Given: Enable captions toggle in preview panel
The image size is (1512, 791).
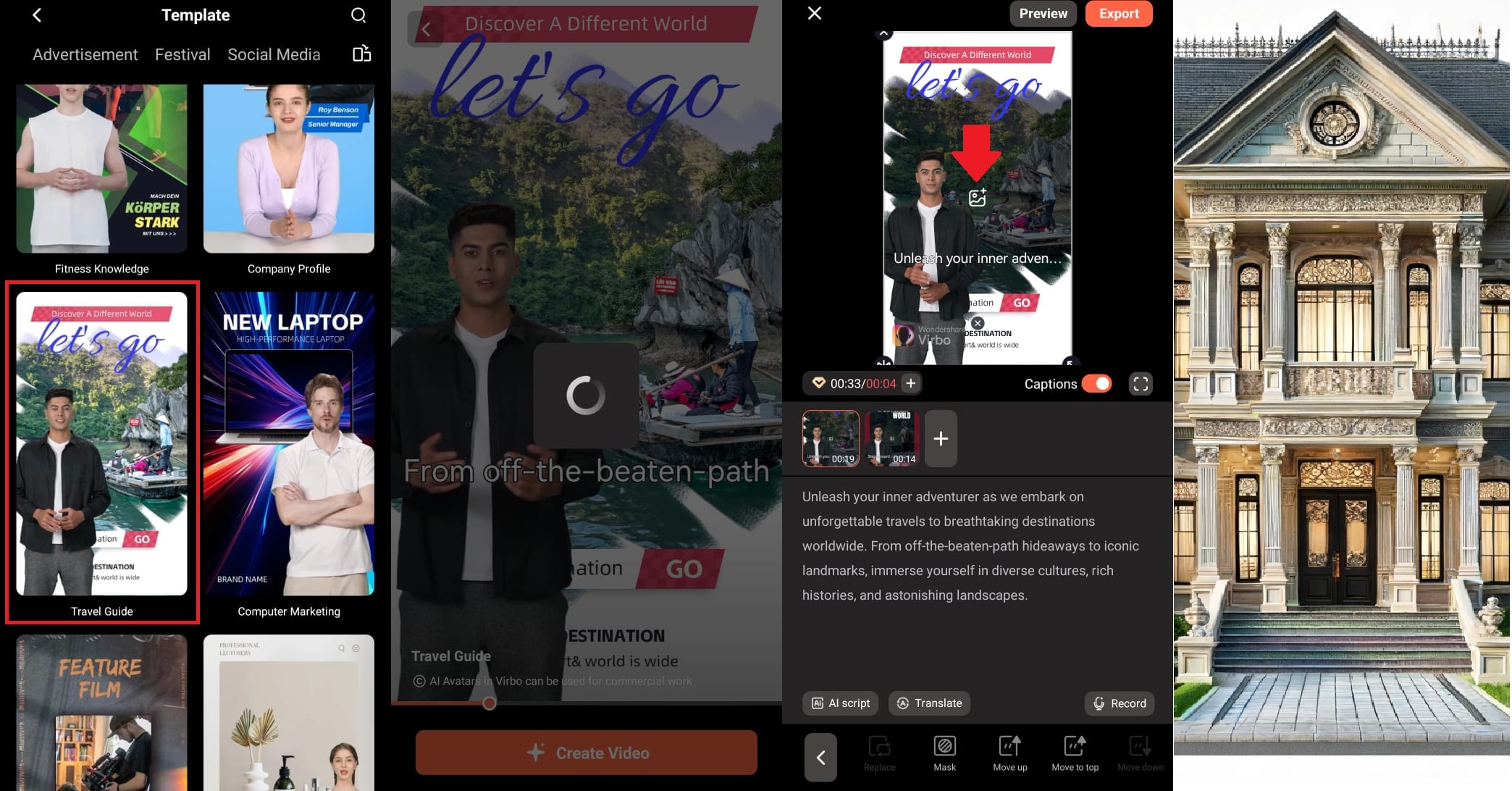Looking at the screenshot, I should point(1097,383).
